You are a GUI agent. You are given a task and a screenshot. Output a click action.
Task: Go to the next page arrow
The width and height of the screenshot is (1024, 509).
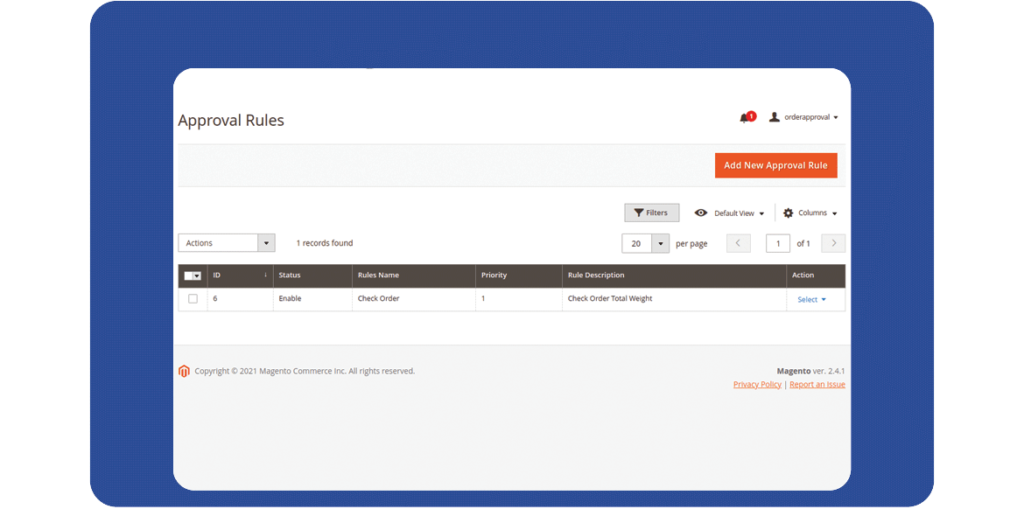click(x=833, y=243)
